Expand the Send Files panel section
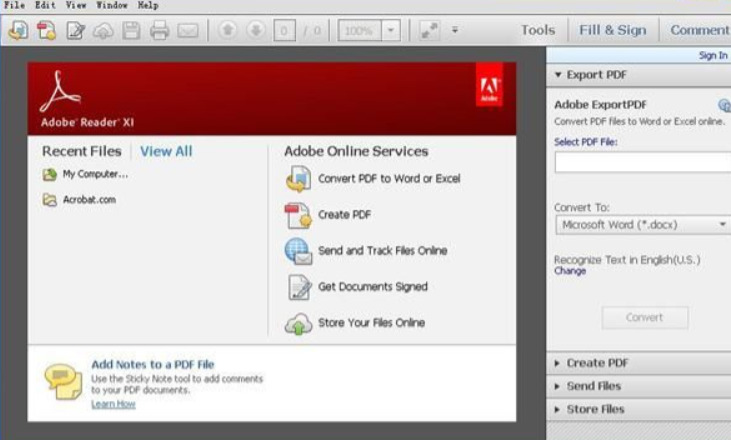 coord(639,386)
